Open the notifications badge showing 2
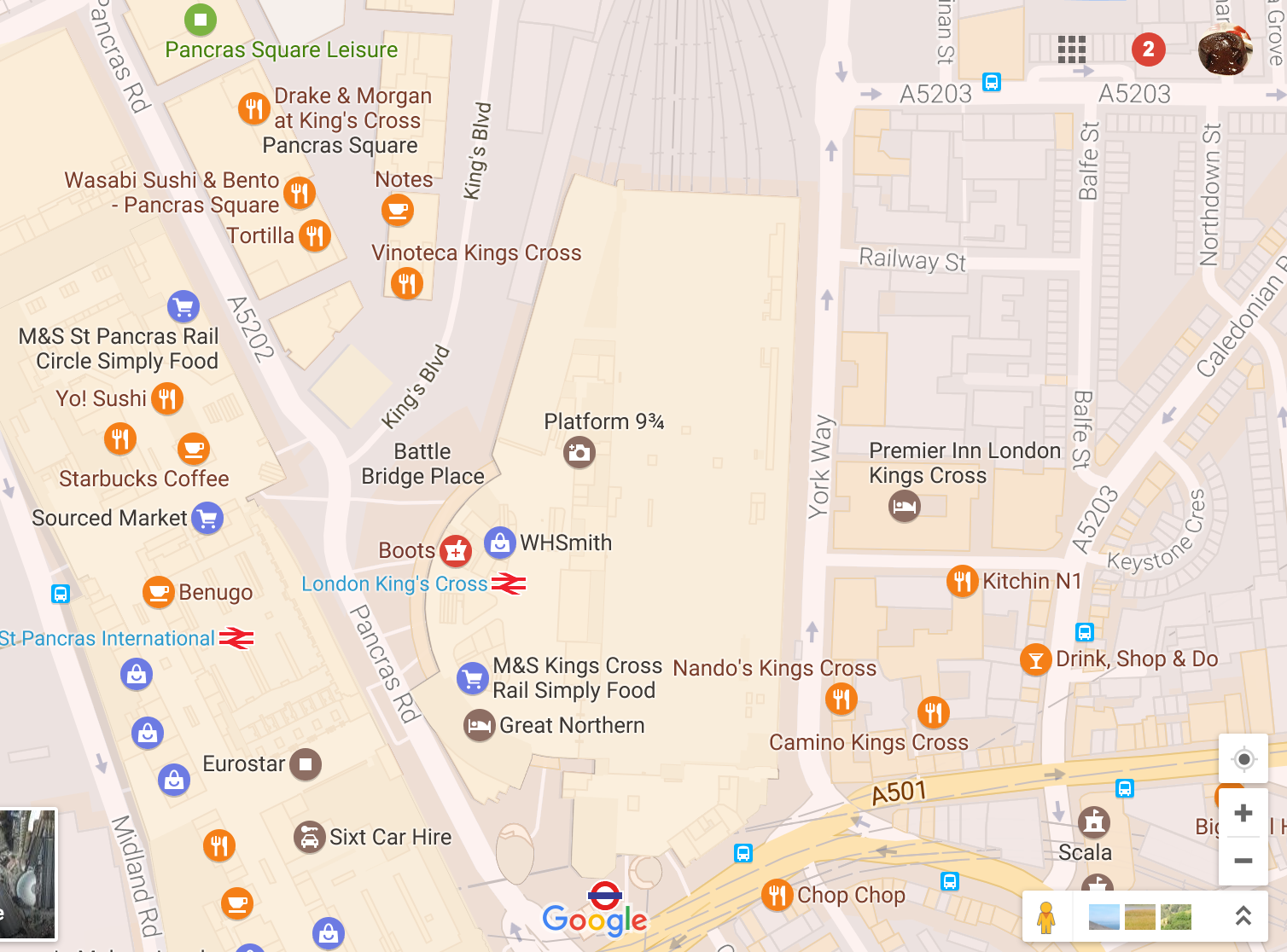Image resolution: width=1287 pixels, height=952 pixels. pyautogui.click(x=1149, y=49)
